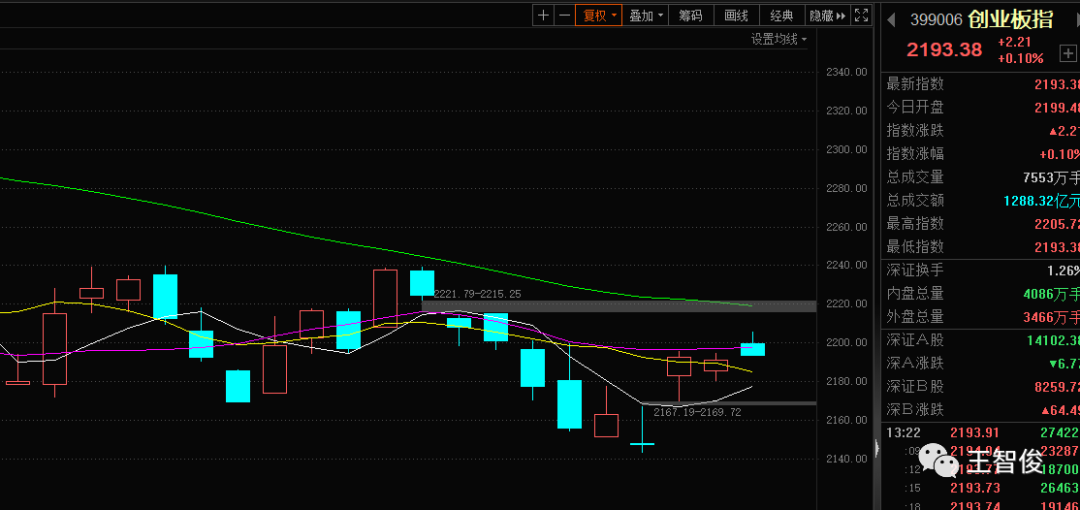
Task: Collapse side panel via divider handle
Action: [877, 449]
